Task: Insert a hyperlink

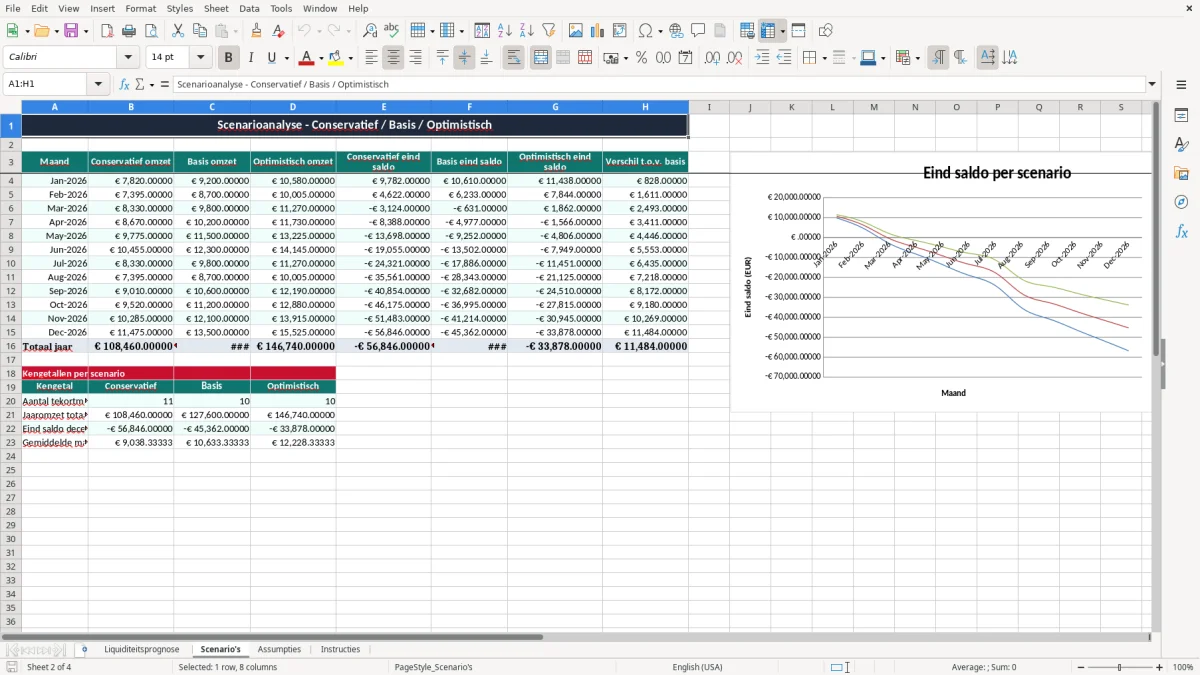Action: (676, 31)
